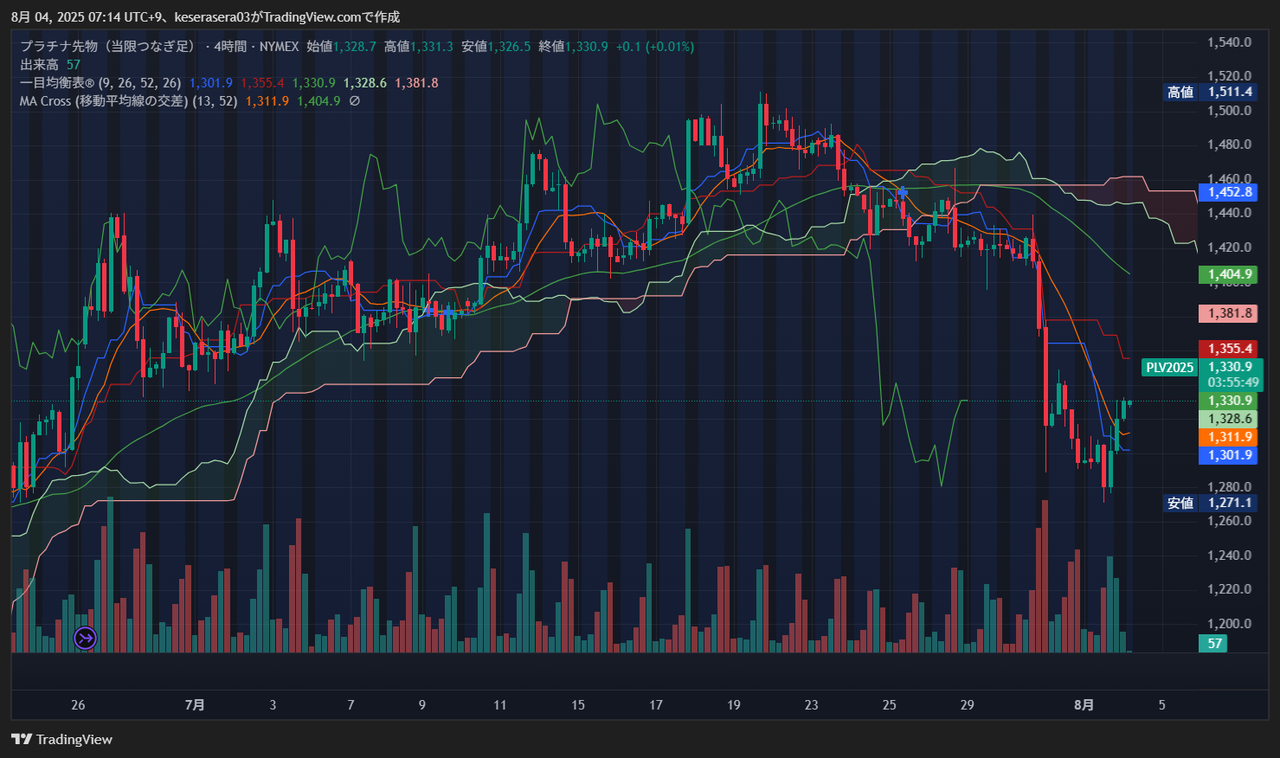Click the 安値 1,271.1 low marker on price axis
This screenshot has height=758, width=1280.
tap(1210, 503)
